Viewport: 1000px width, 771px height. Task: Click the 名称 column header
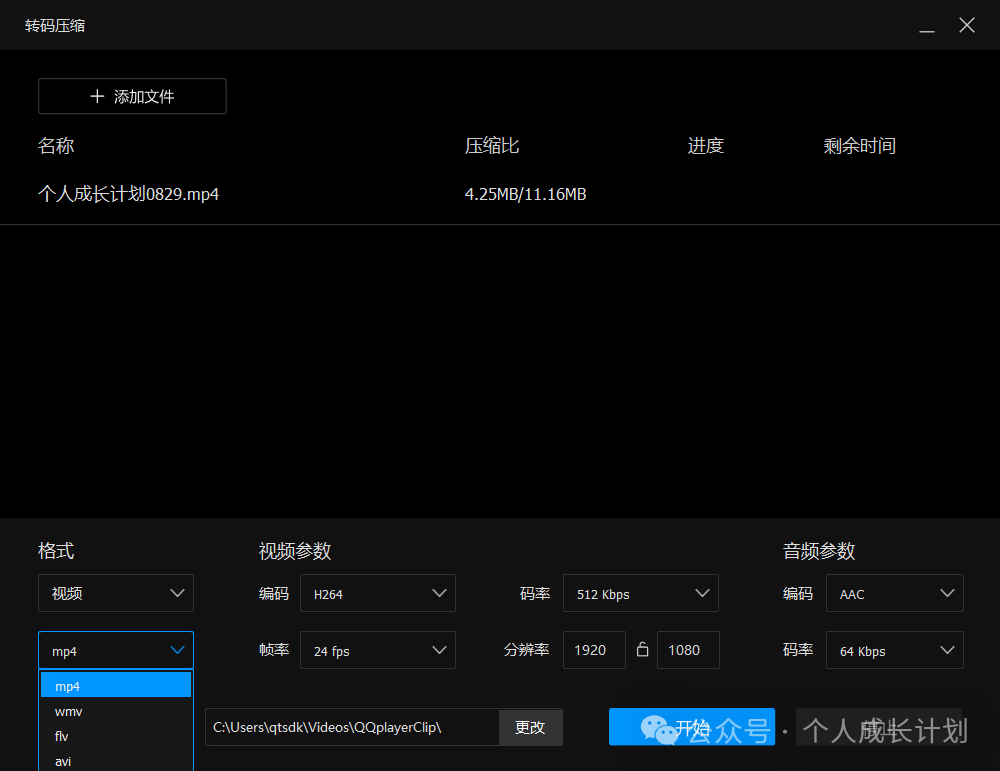point(56,145)
